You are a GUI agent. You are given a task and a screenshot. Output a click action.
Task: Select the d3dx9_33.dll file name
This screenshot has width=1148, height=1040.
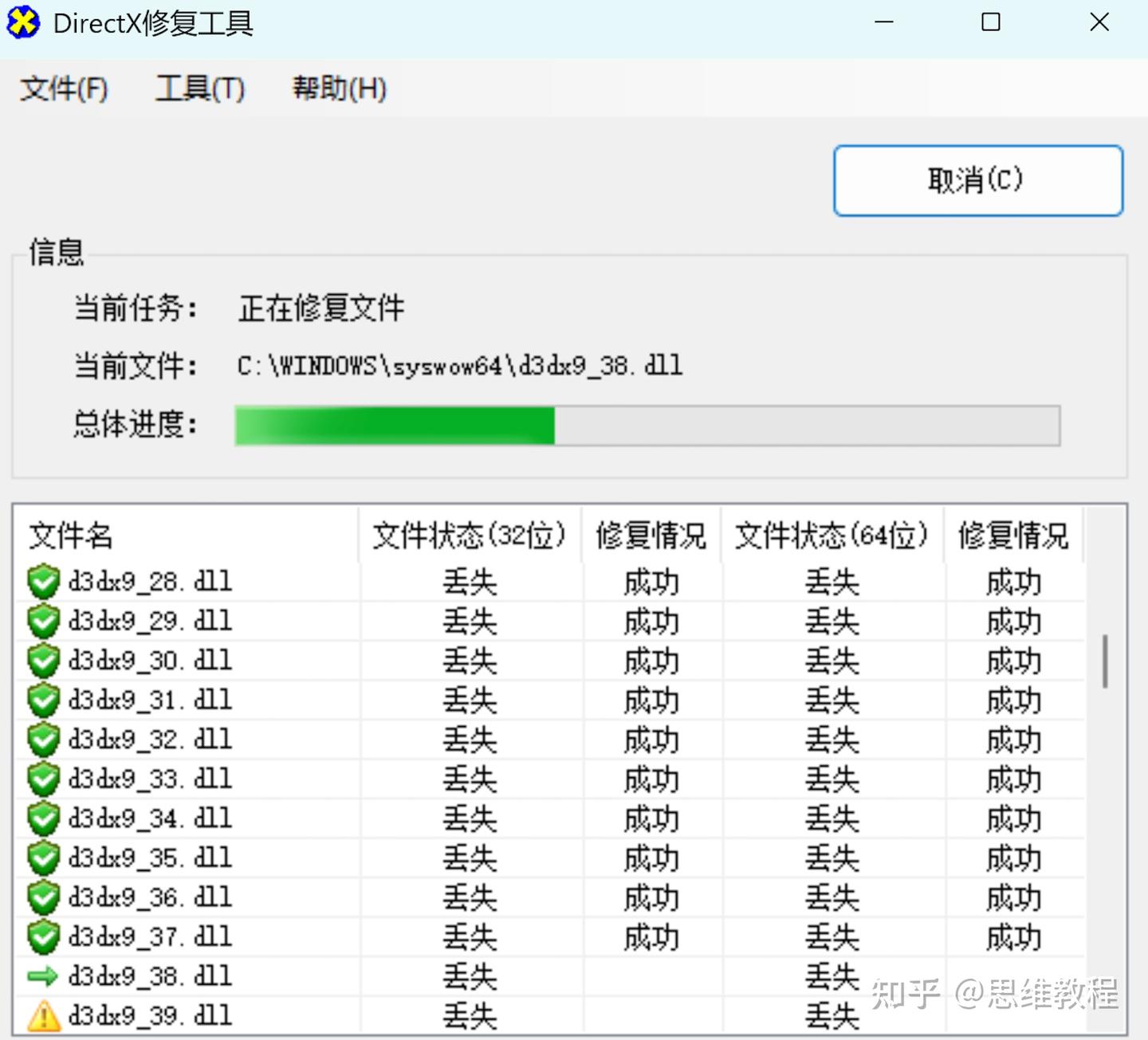pos(151,779)
